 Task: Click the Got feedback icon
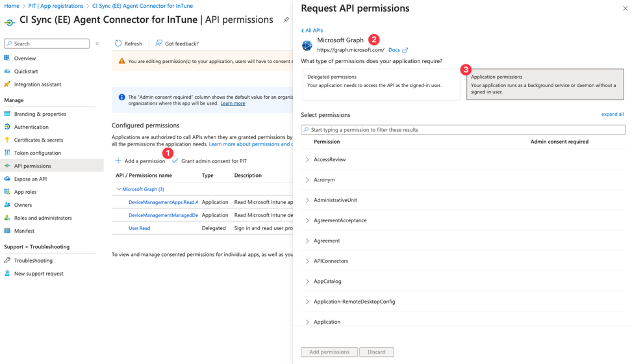[159, 43]
